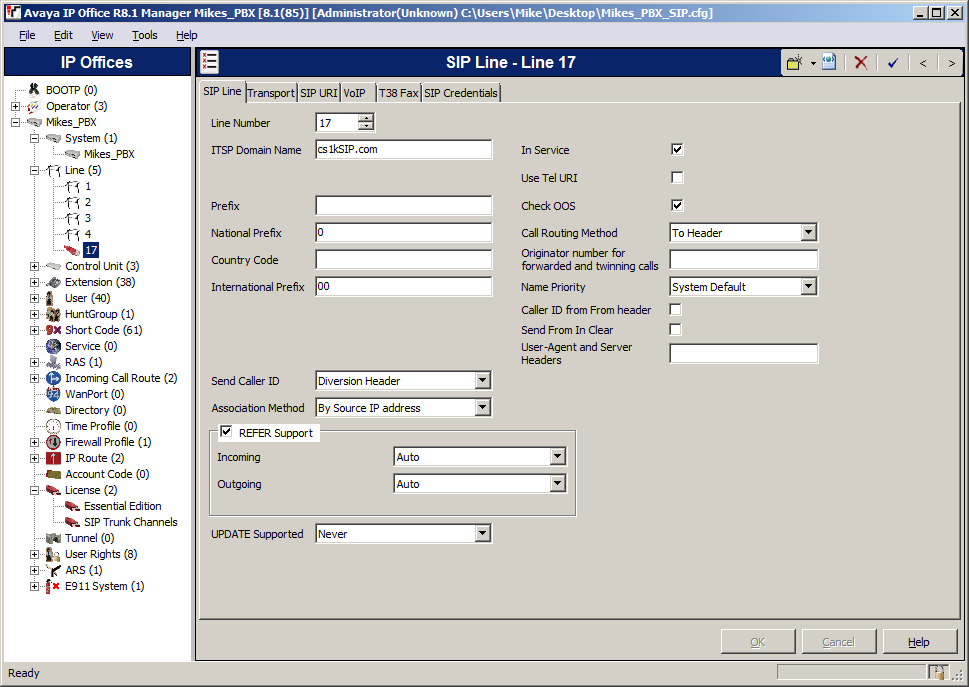The image size is (969, 687).
Task: Click the Operator tree icon
Action: tap(33, 106)
